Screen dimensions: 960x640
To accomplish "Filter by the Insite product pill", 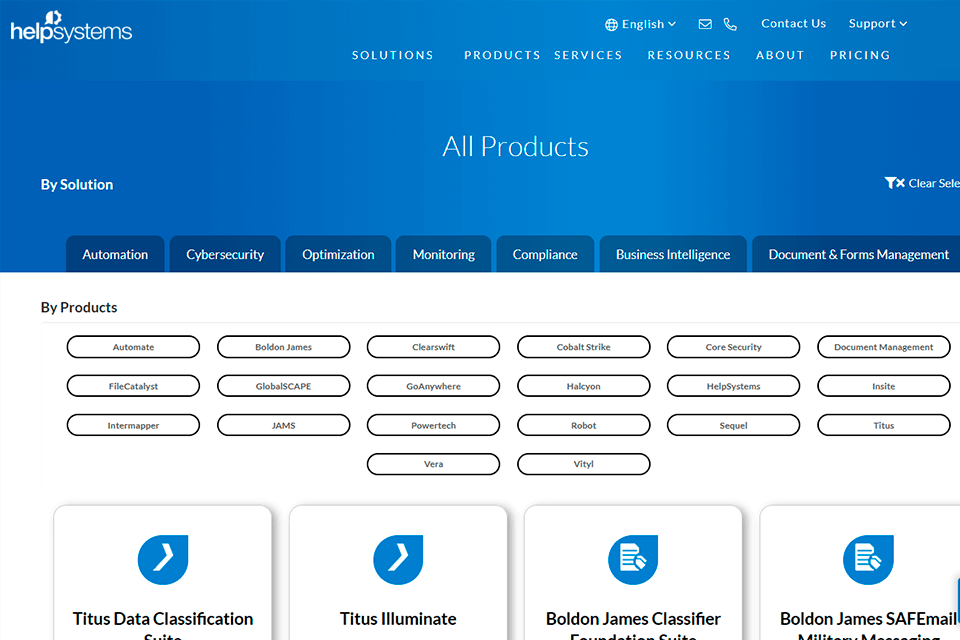I will tap(883, 386).
